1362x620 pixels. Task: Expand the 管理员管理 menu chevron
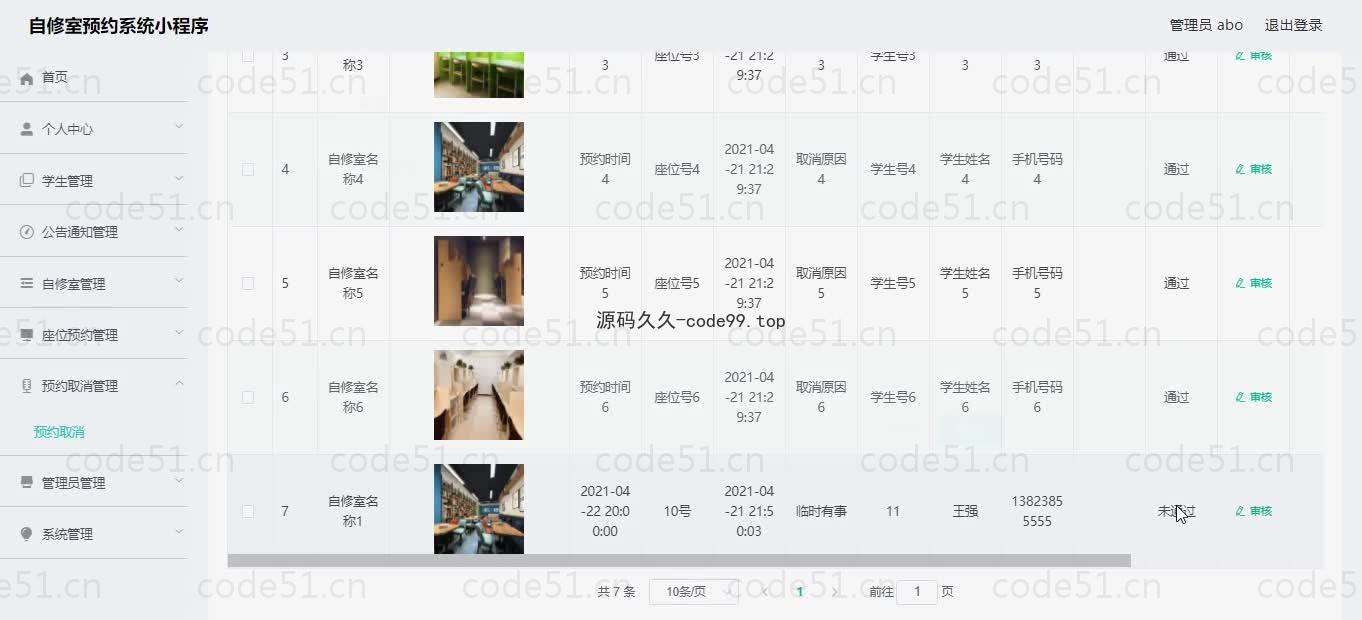[x=179, y=480]
